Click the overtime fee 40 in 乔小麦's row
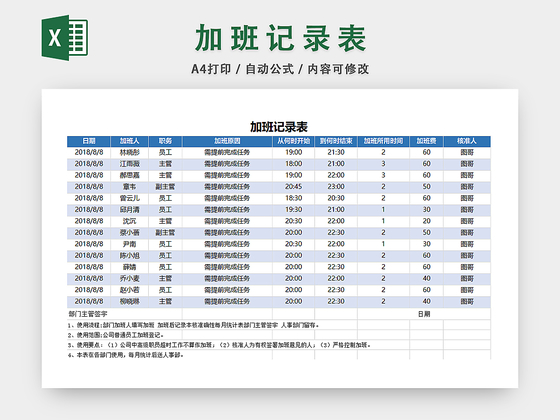 point(426,279)
